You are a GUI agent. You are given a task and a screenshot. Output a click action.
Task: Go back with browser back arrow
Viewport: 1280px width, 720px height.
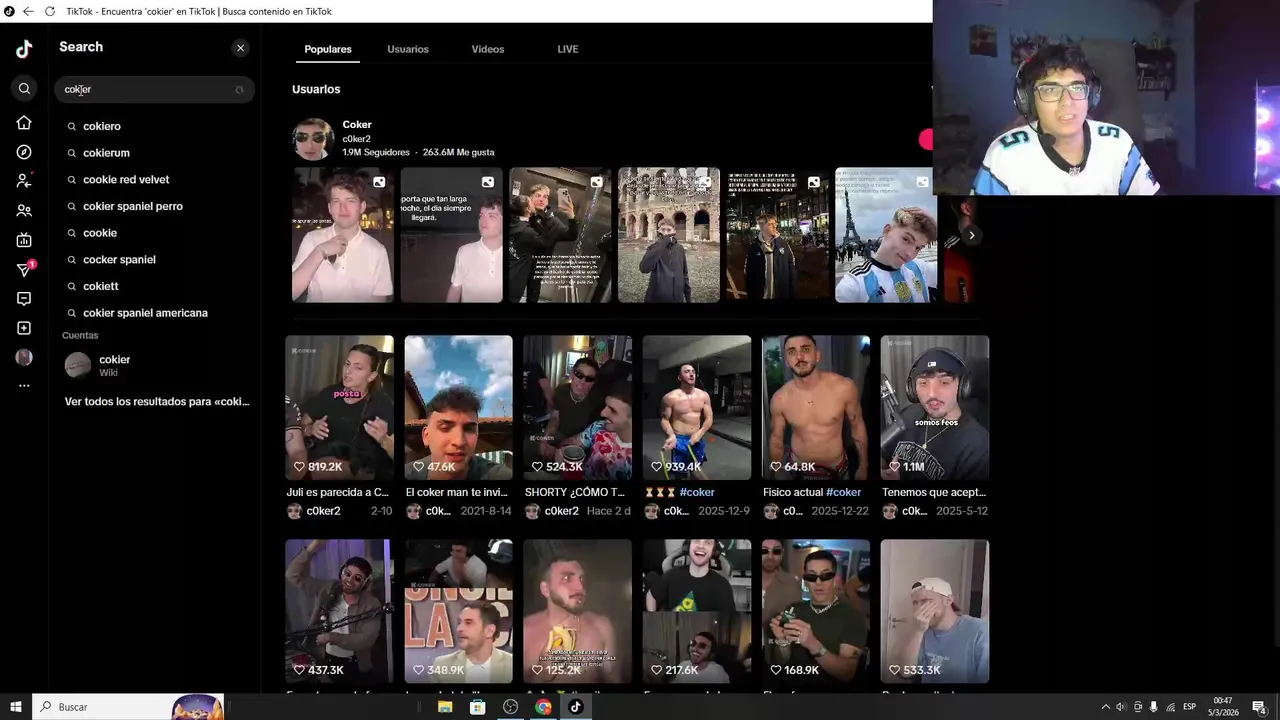(28, 11)
